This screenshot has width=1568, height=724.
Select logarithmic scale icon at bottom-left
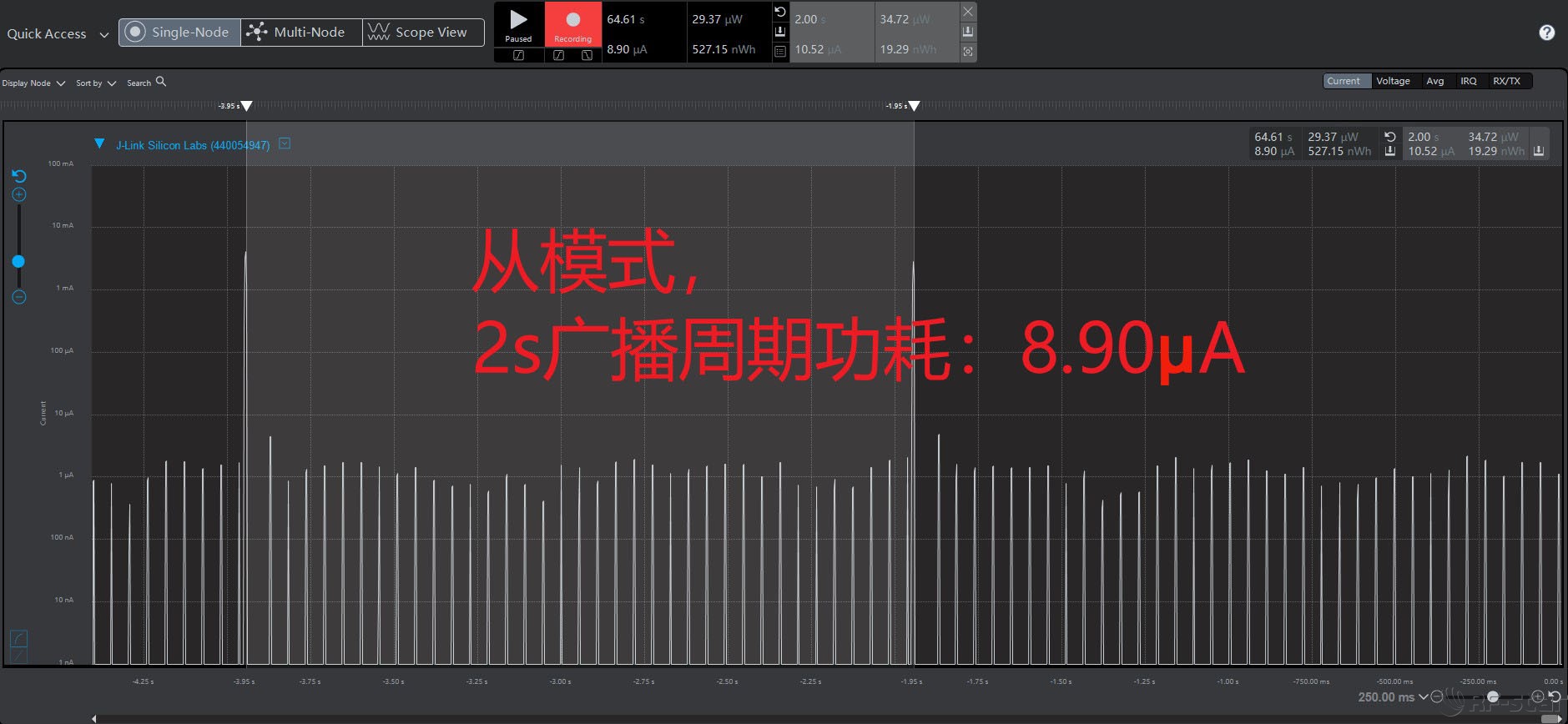click(18, 639)
